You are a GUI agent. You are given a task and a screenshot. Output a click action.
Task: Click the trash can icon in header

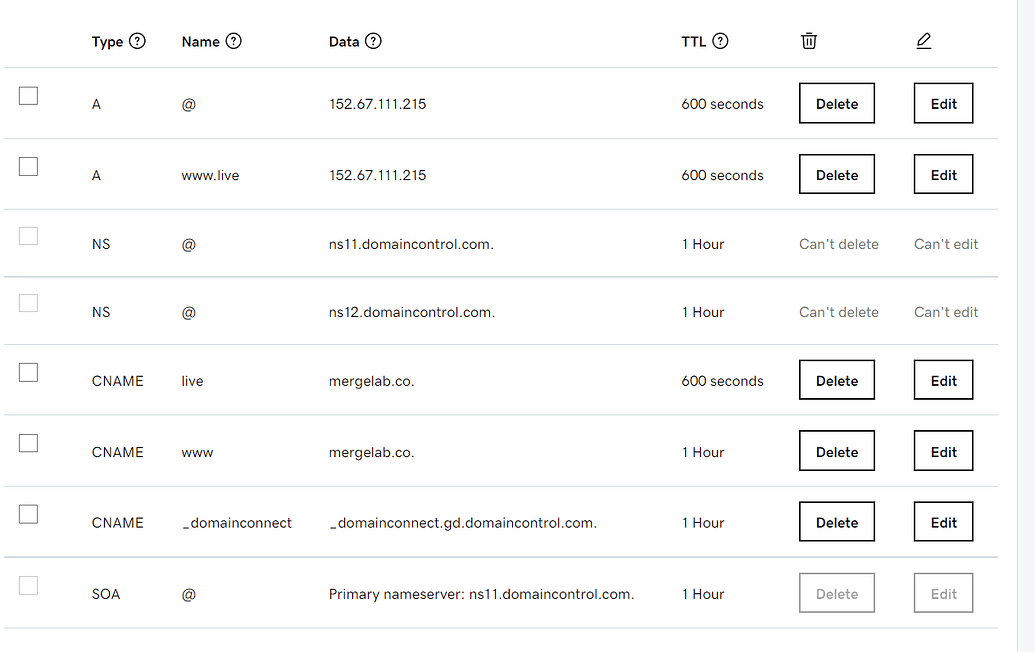(809, 41)
